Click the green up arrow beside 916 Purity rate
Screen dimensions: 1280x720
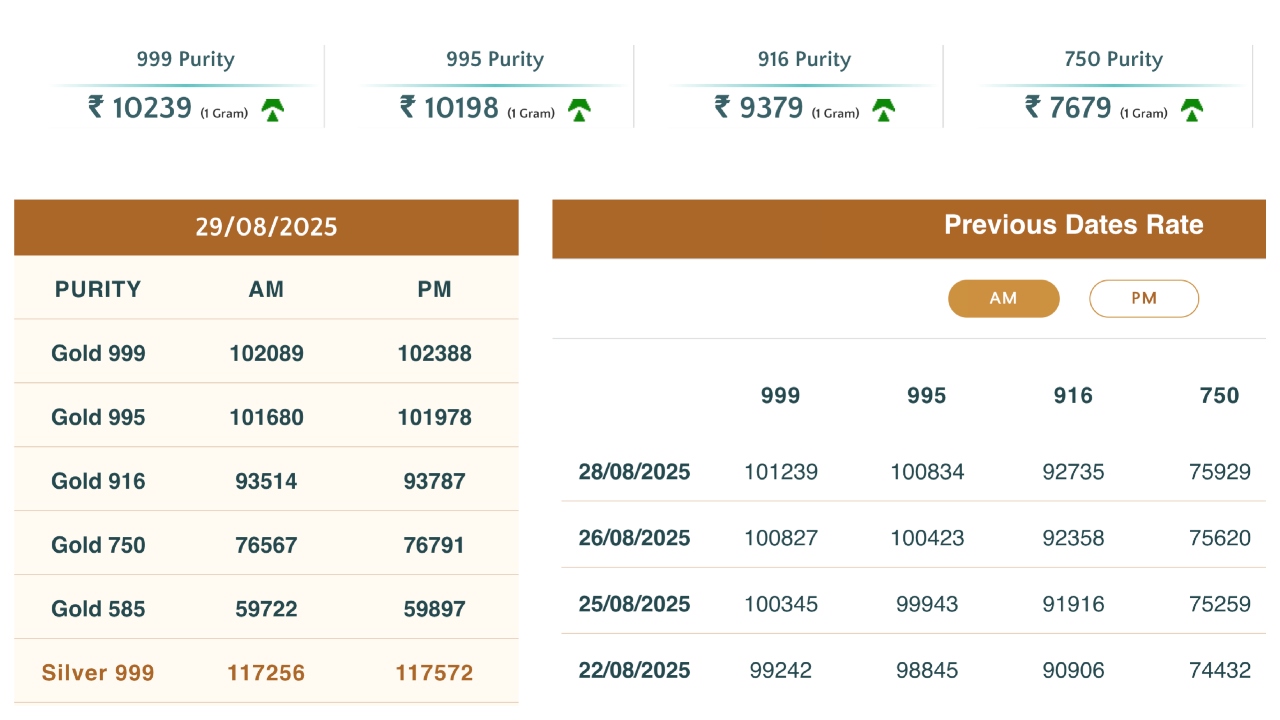point(883,110)
